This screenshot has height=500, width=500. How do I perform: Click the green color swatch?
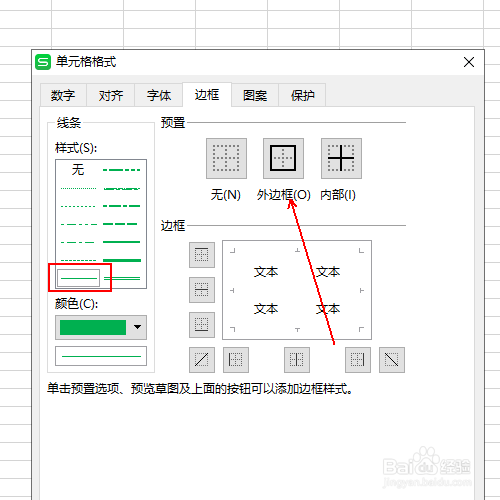93,327
